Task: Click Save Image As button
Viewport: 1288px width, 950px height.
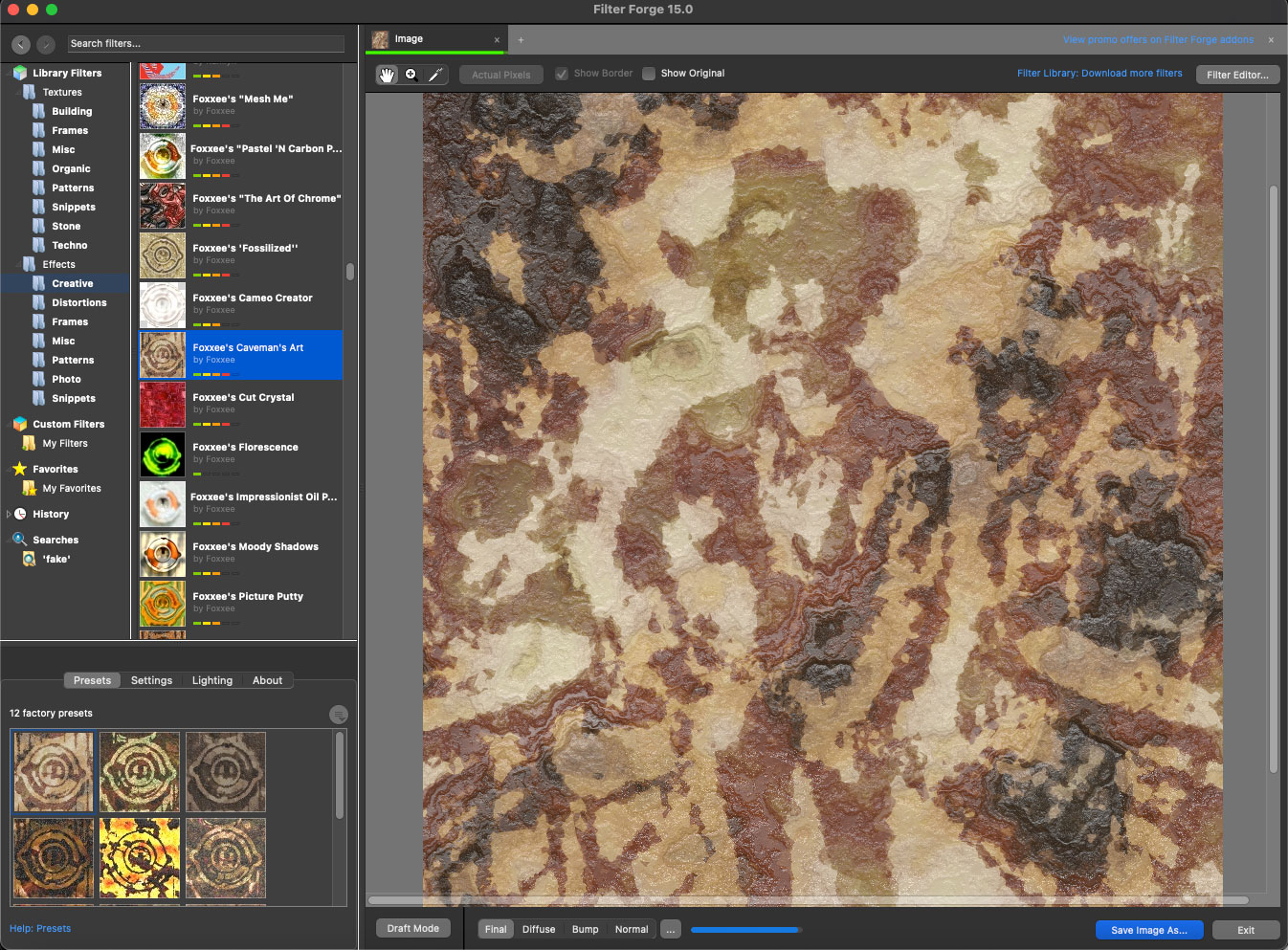Action: point(1148,930)
